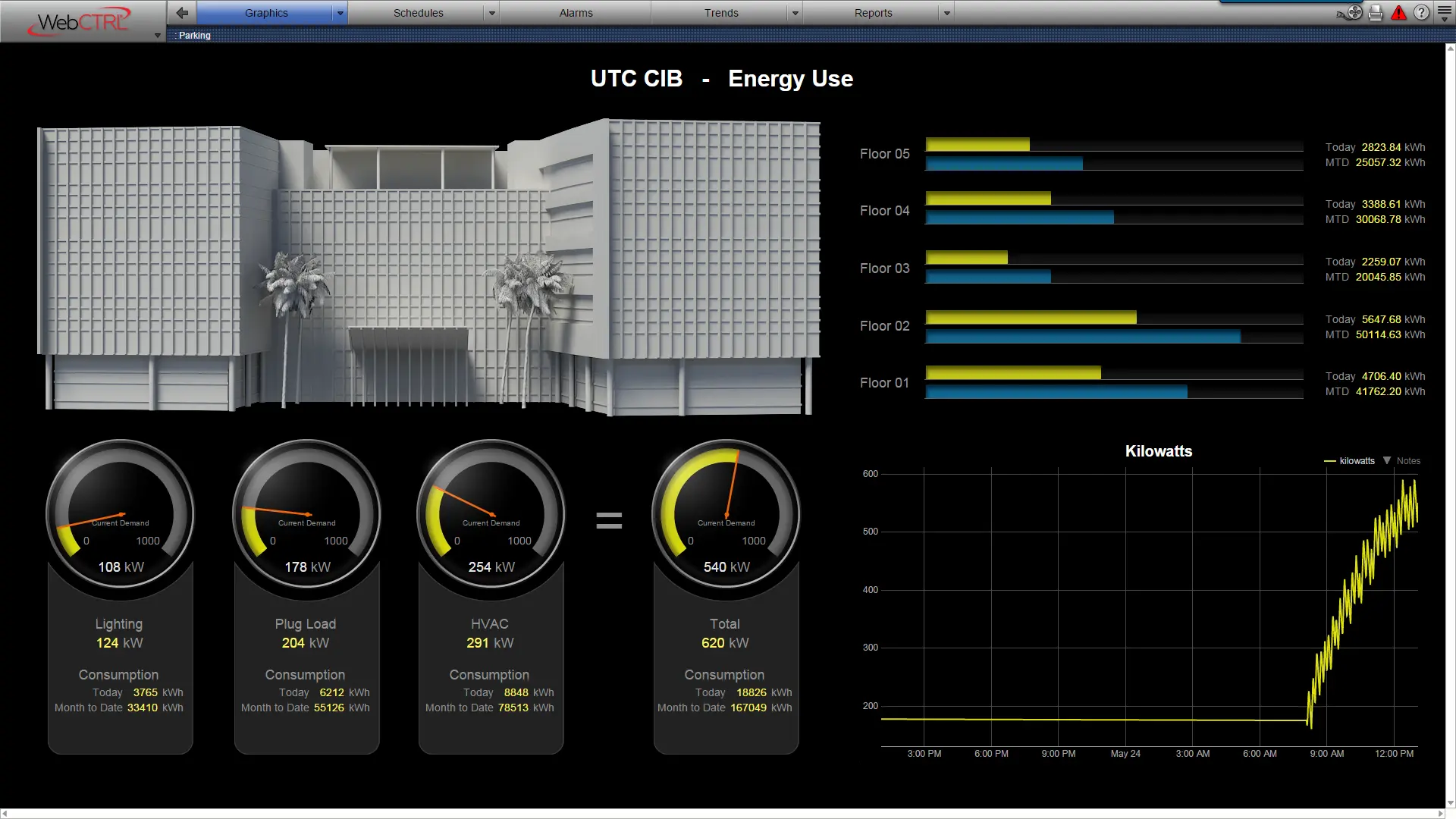Select the Schedules tab
Screen dimensions: 1456x819
tap(418, 13)
